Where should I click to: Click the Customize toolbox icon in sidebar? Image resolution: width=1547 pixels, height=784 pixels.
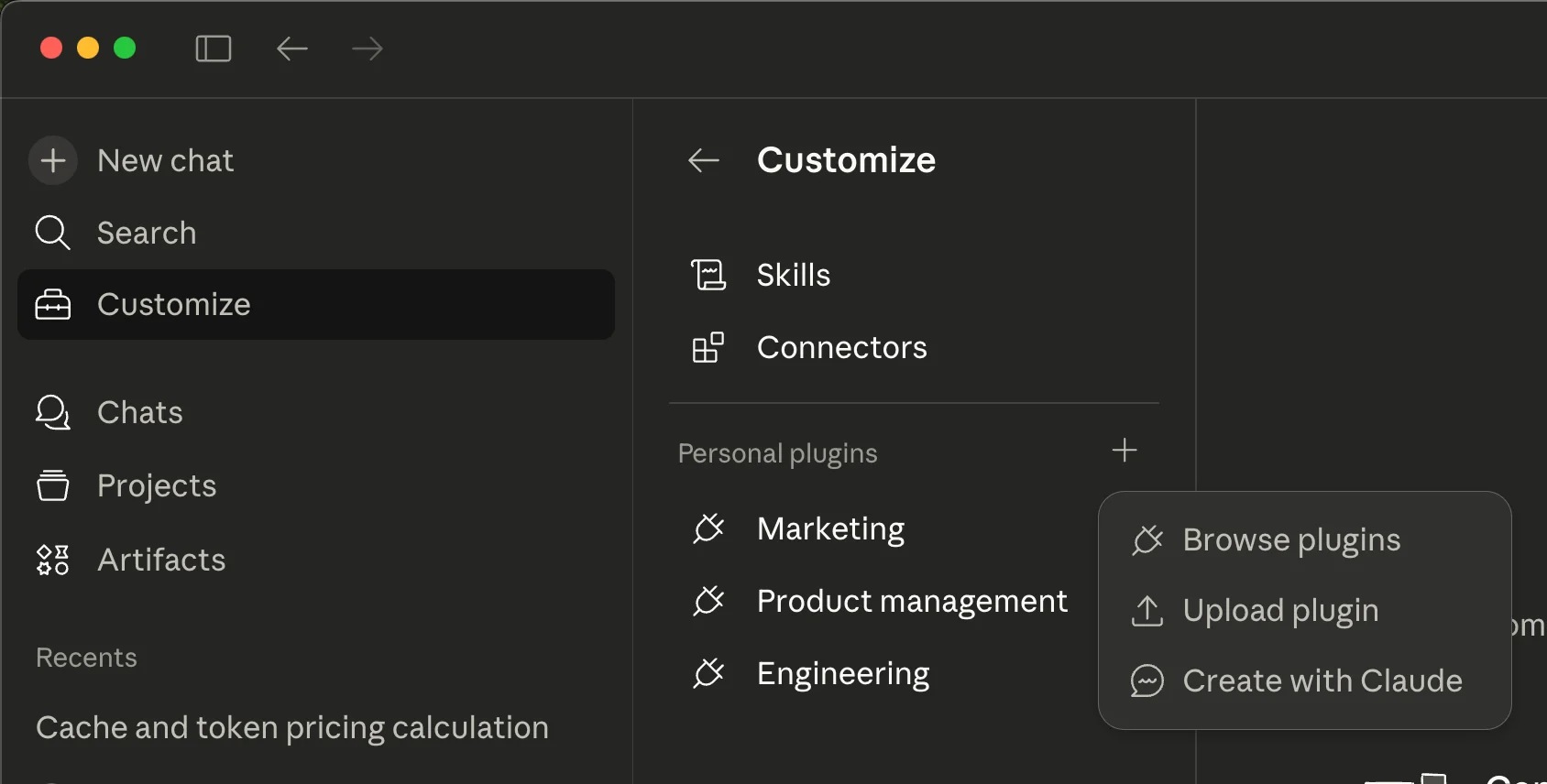(52, 305)
